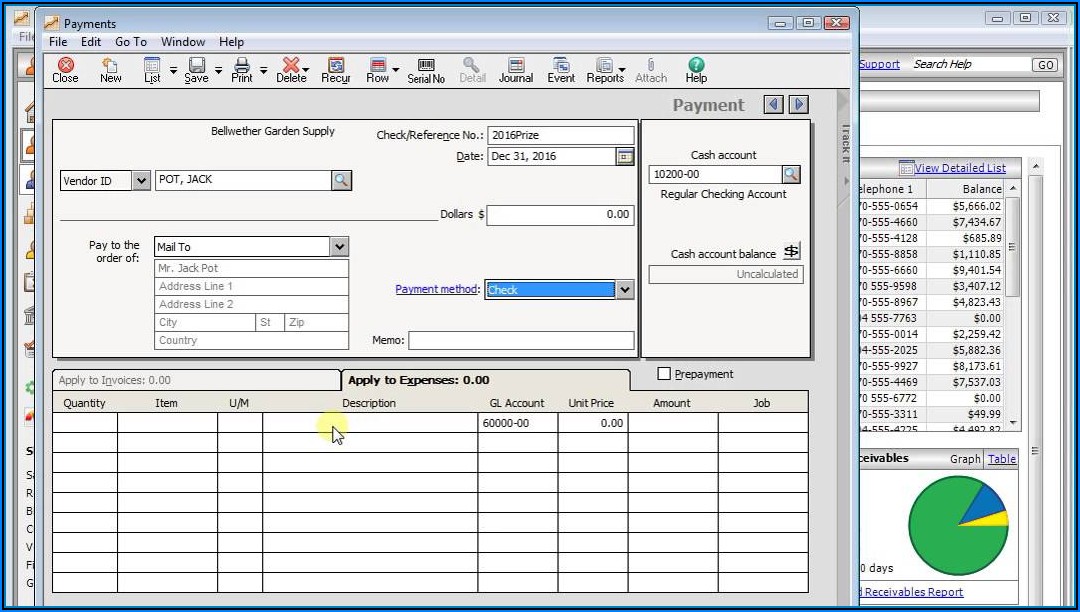Open the Vendor ID type dropdown
Viewport: 1080px width, 612px height.
141,181
